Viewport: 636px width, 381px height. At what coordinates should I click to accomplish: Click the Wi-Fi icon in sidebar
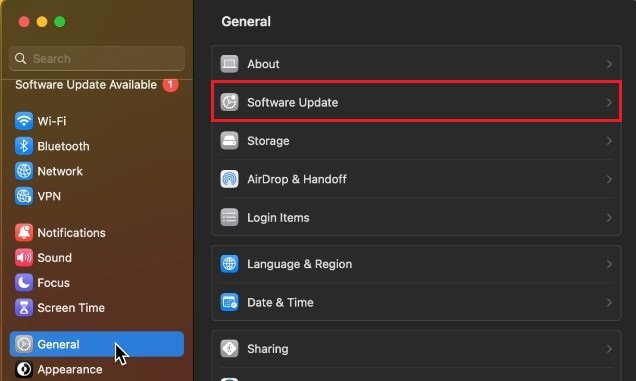24,121
